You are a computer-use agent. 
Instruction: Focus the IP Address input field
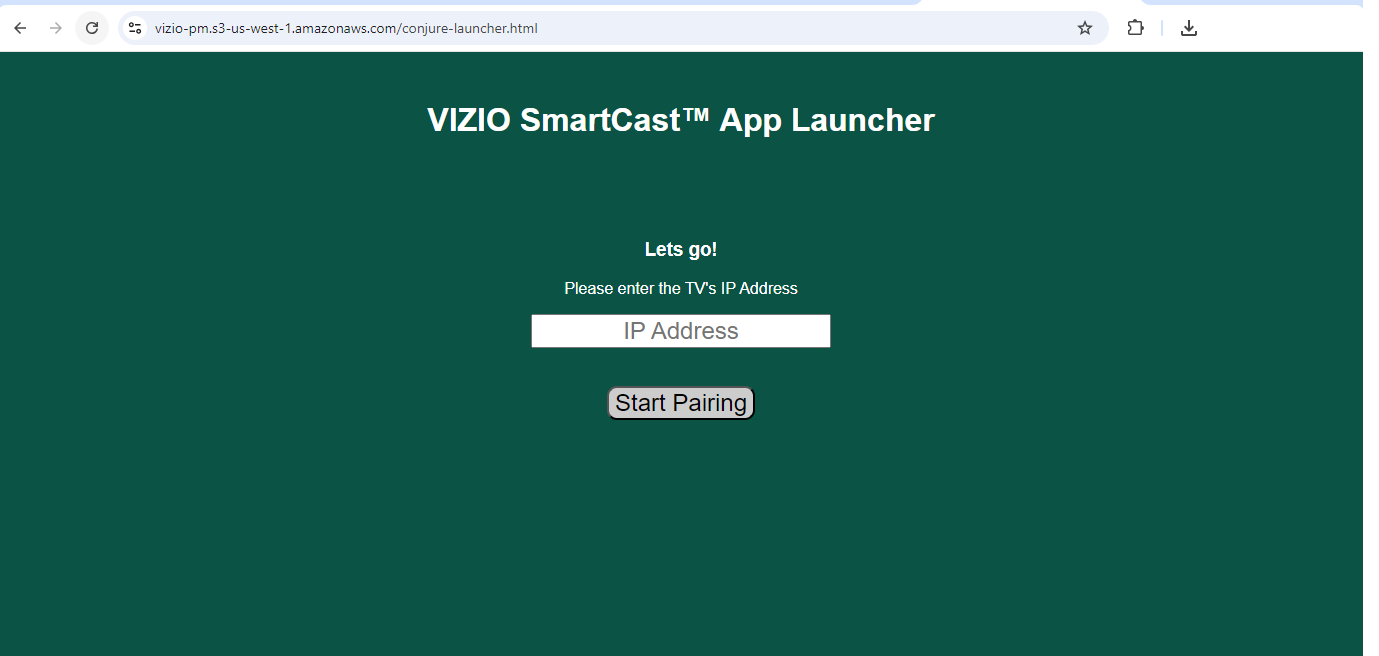click(x=681, y=331)
